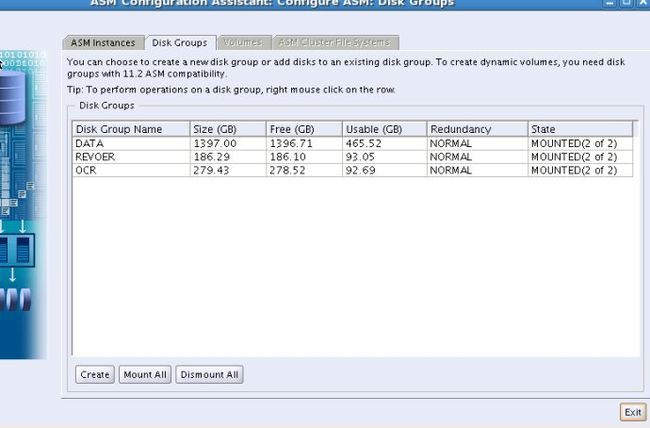This screenshot has width=650, height=428.
Task: Click the Create button
Action: 95,374
